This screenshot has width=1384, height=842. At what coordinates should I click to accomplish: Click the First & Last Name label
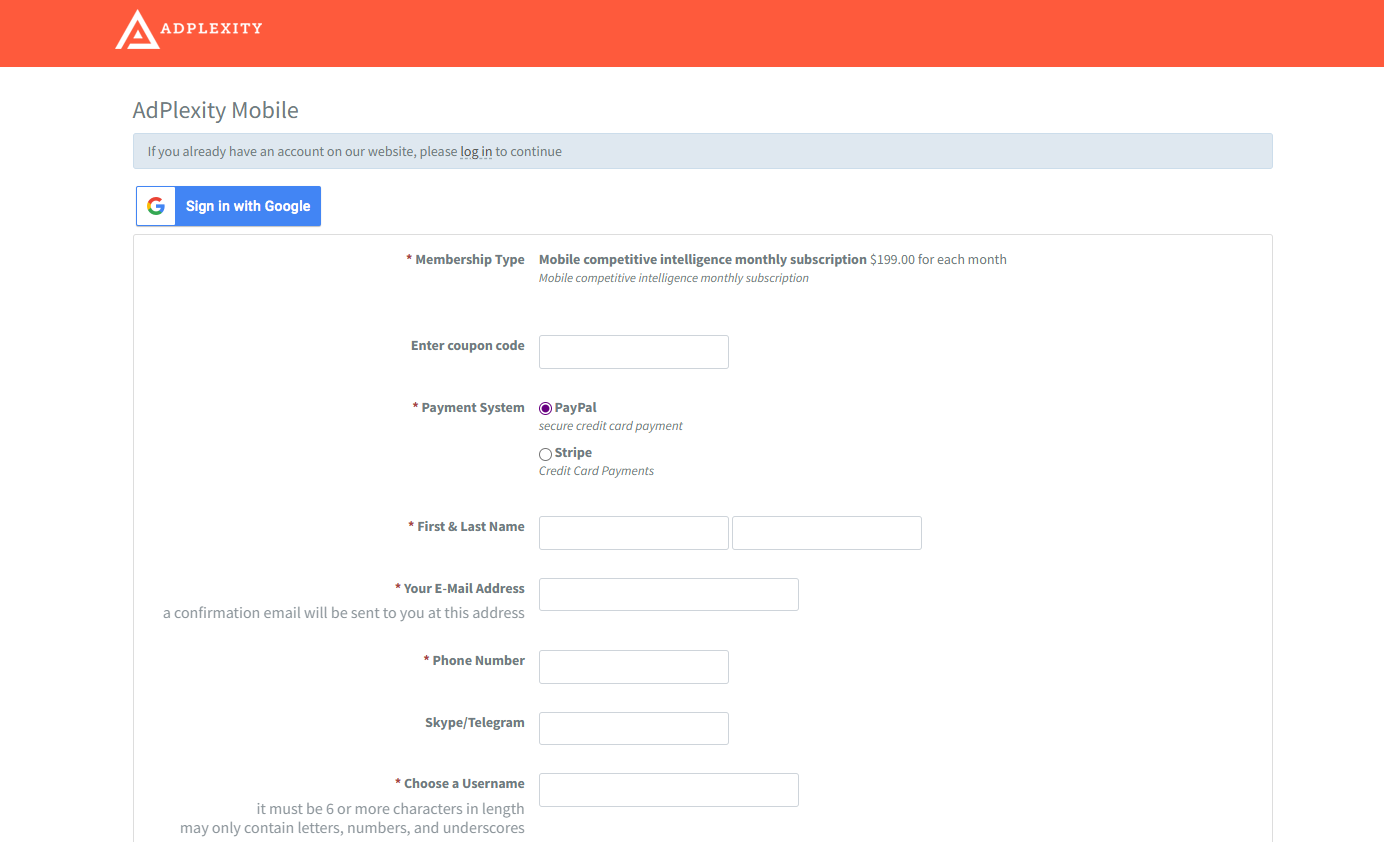point(466,526)
